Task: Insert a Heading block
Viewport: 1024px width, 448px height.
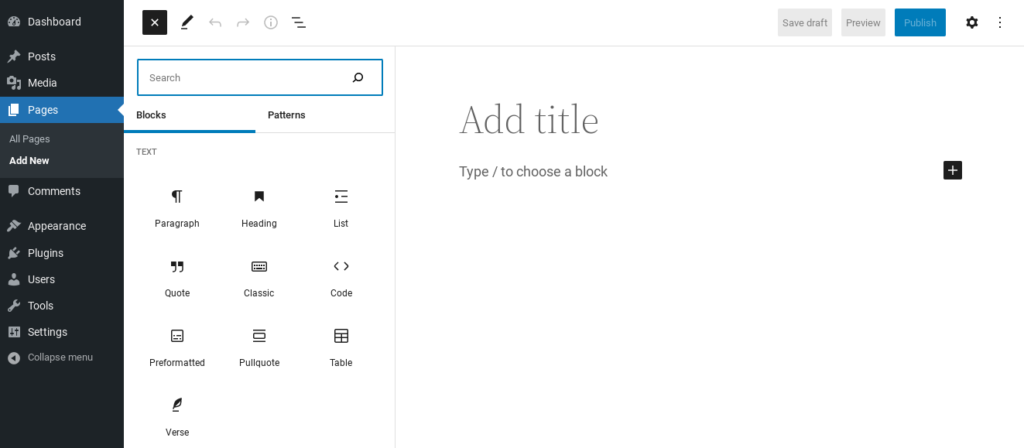Action: tap(259, 208)
